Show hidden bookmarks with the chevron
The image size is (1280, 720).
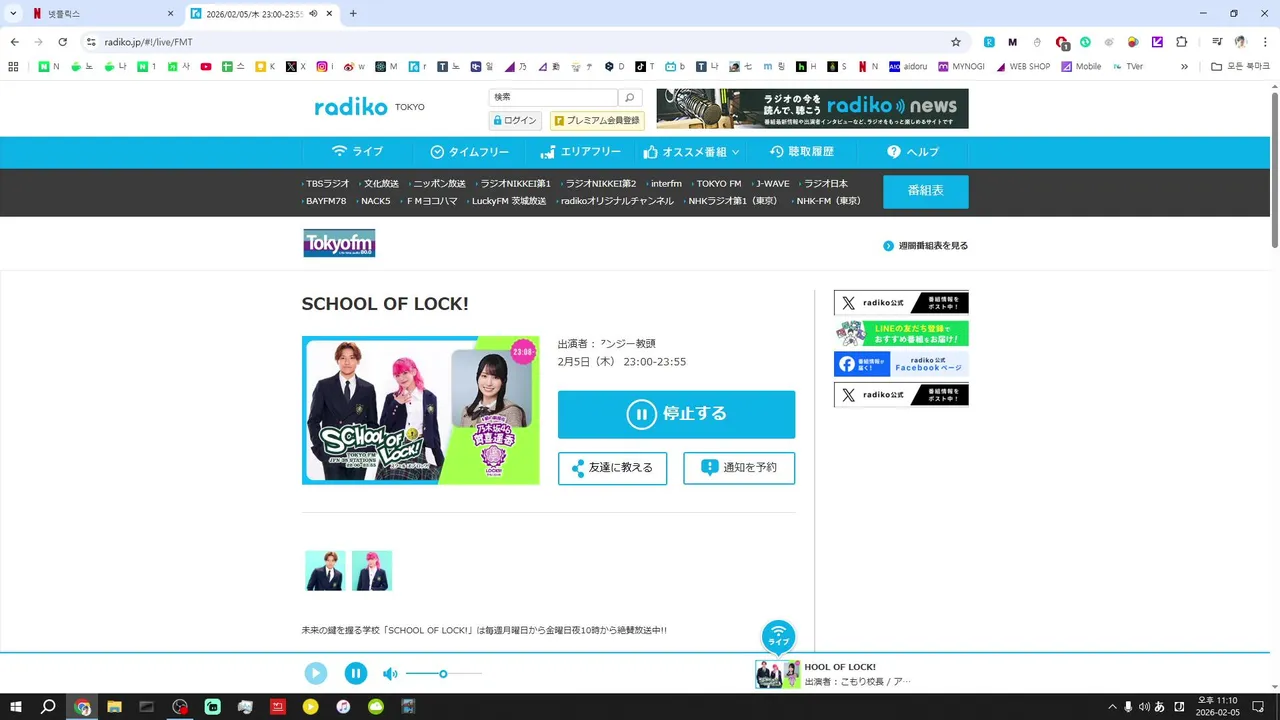[1185, 67]
